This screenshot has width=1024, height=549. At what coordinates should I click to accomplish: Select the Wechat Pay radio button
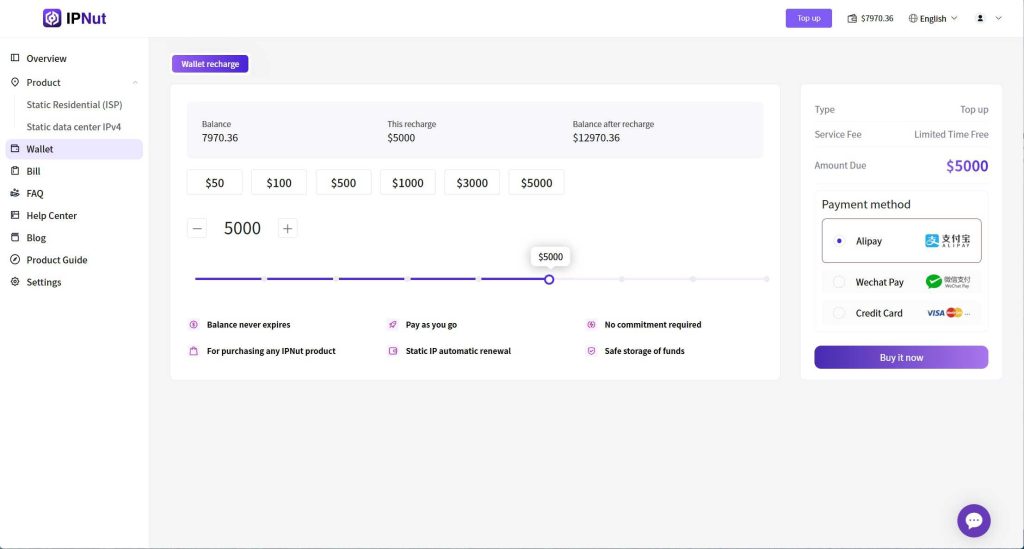(x=839, y=282)
